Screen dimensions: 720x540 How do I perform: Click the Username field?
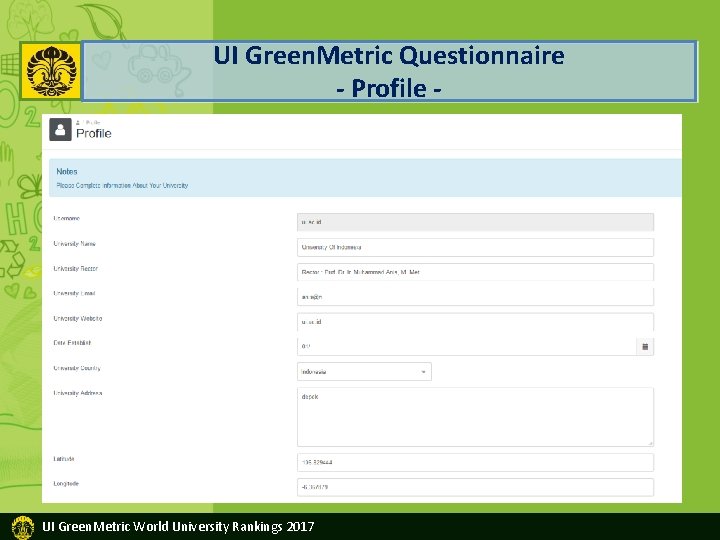click(475, 222)
